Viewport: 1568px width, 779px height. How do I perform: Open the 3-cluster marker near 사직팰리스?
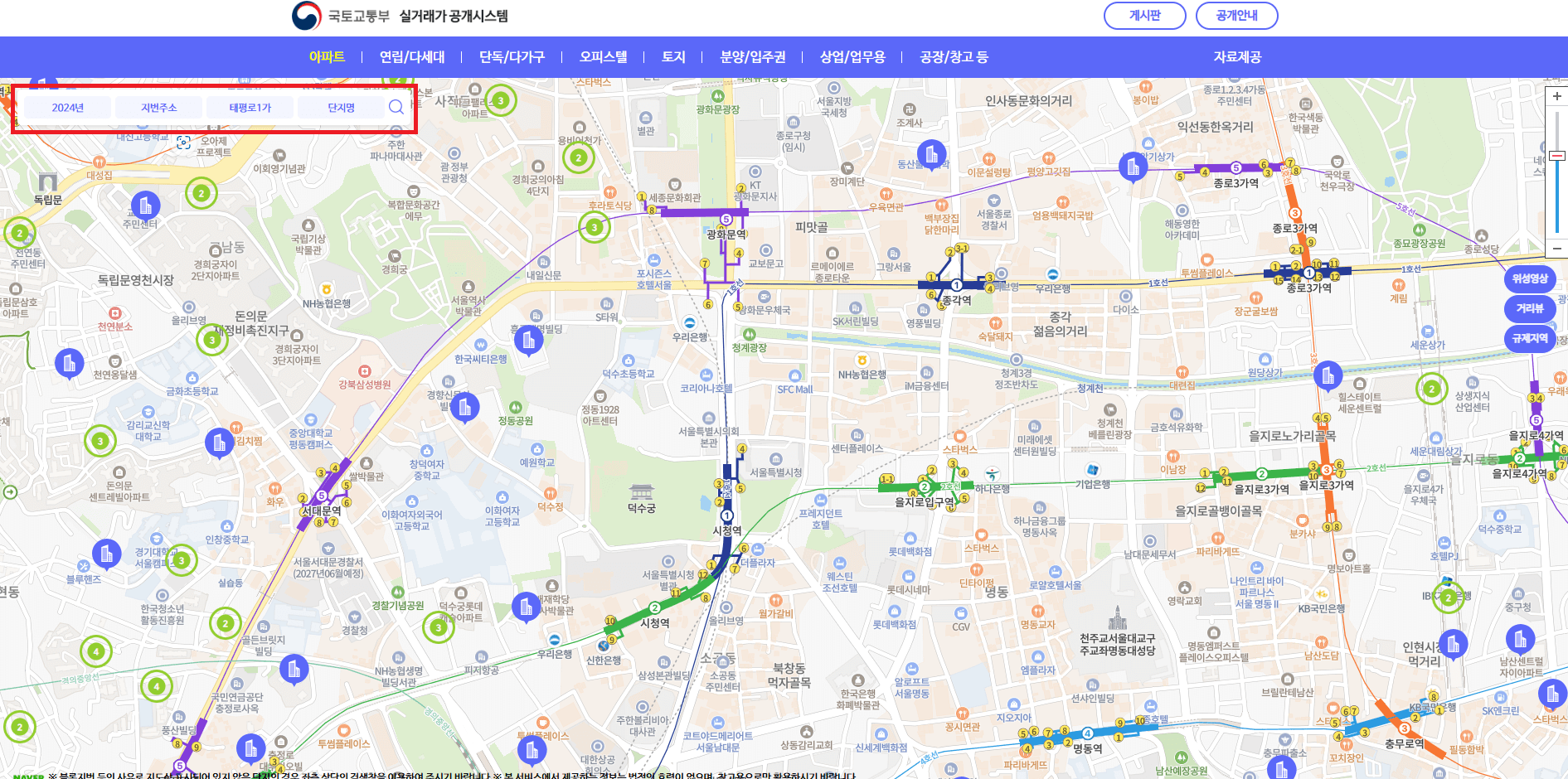[x=500, y=100]
